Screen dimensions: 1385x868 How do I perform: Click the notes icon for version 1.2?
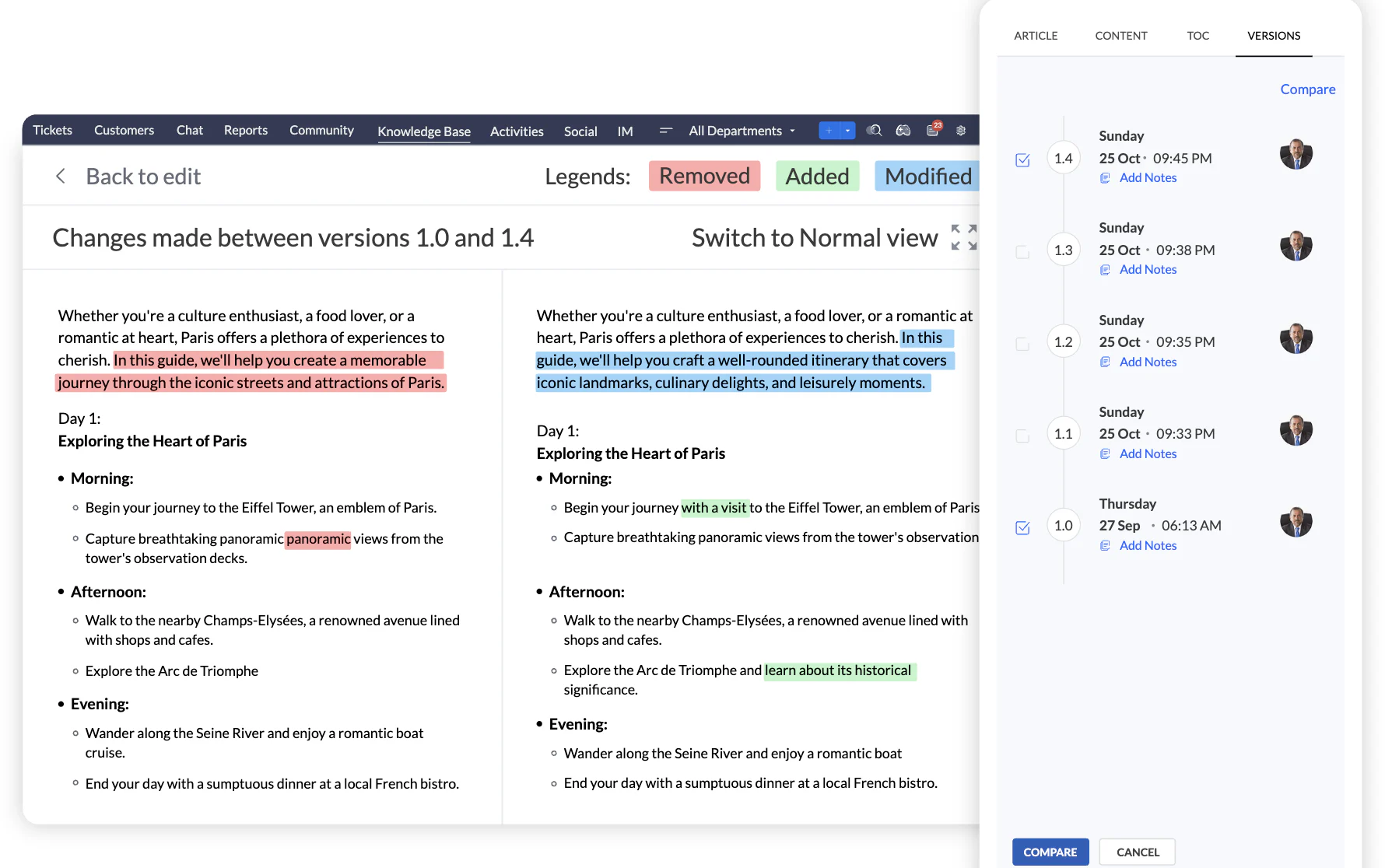click(1105, 362)
